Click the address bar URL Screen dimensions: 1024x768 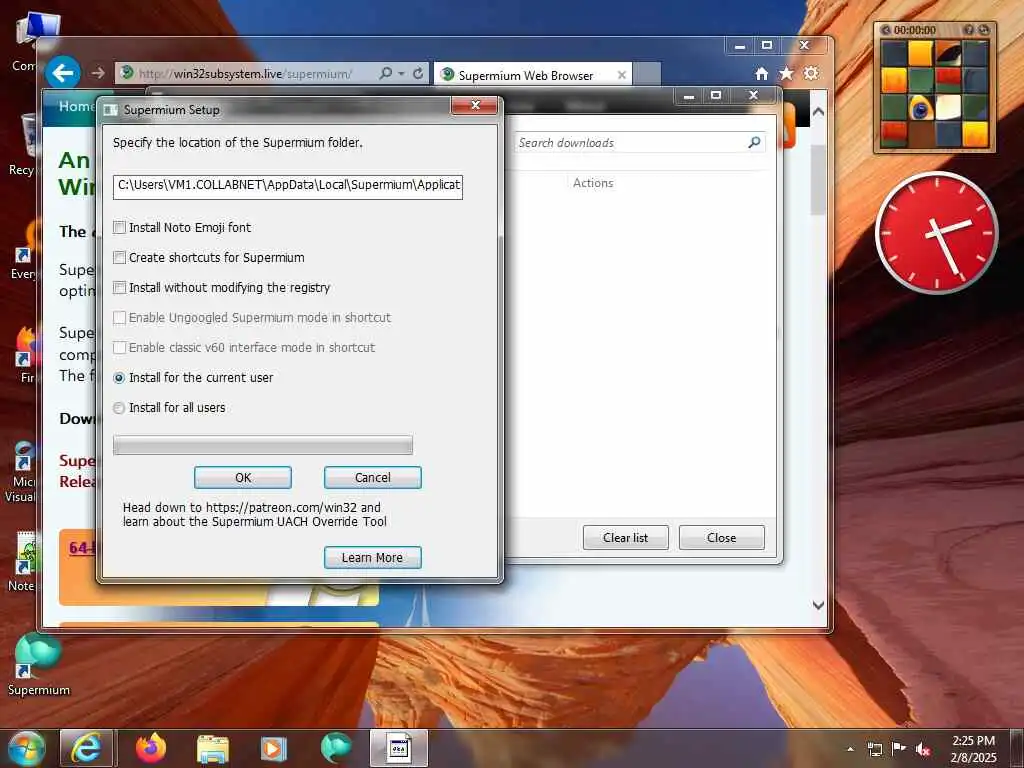coord(245,74)
